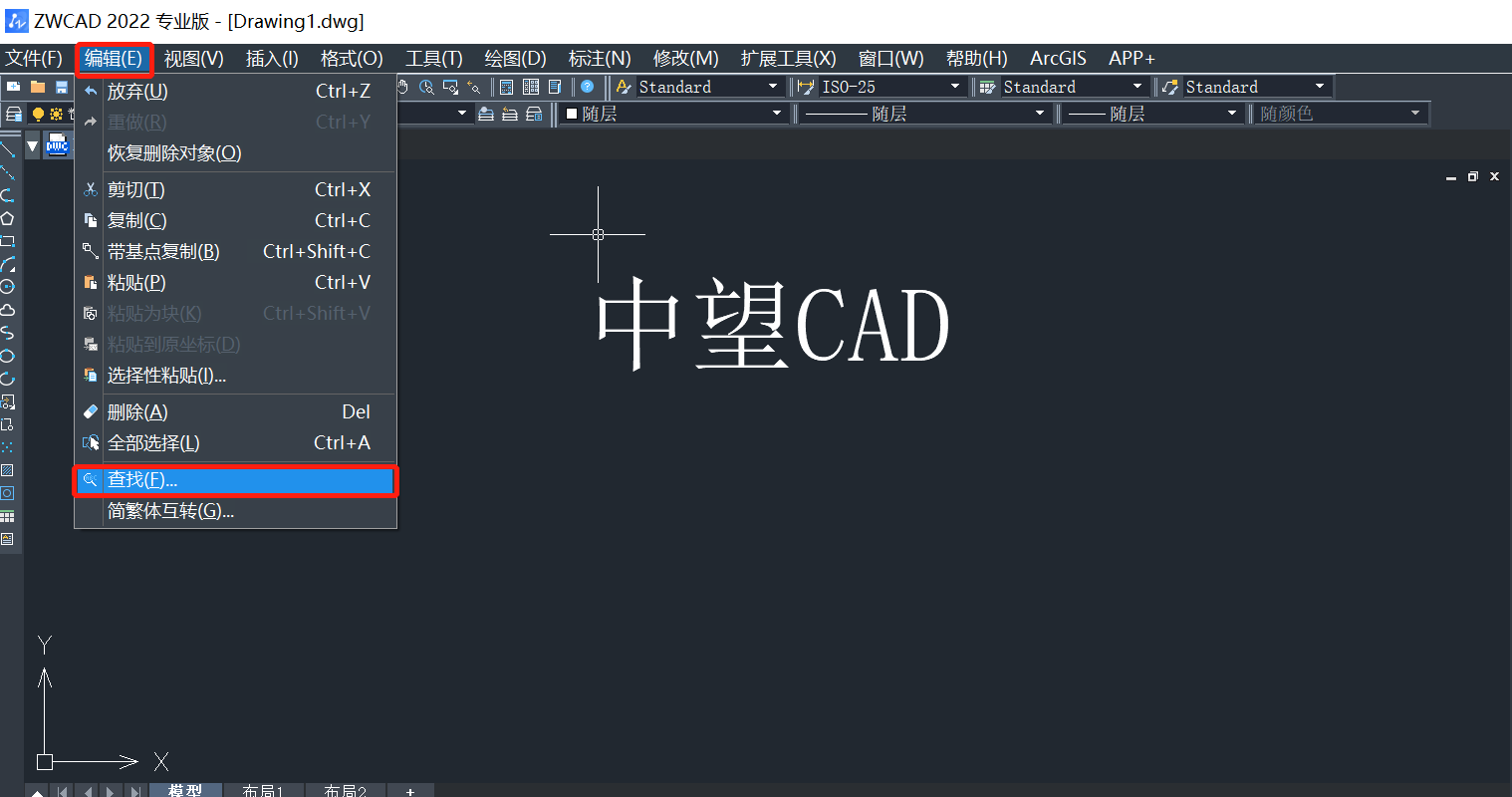Open the APP+ menu
Image resolution: width=1512 pixels, height=797 pixels.
tap(1132, 59)
